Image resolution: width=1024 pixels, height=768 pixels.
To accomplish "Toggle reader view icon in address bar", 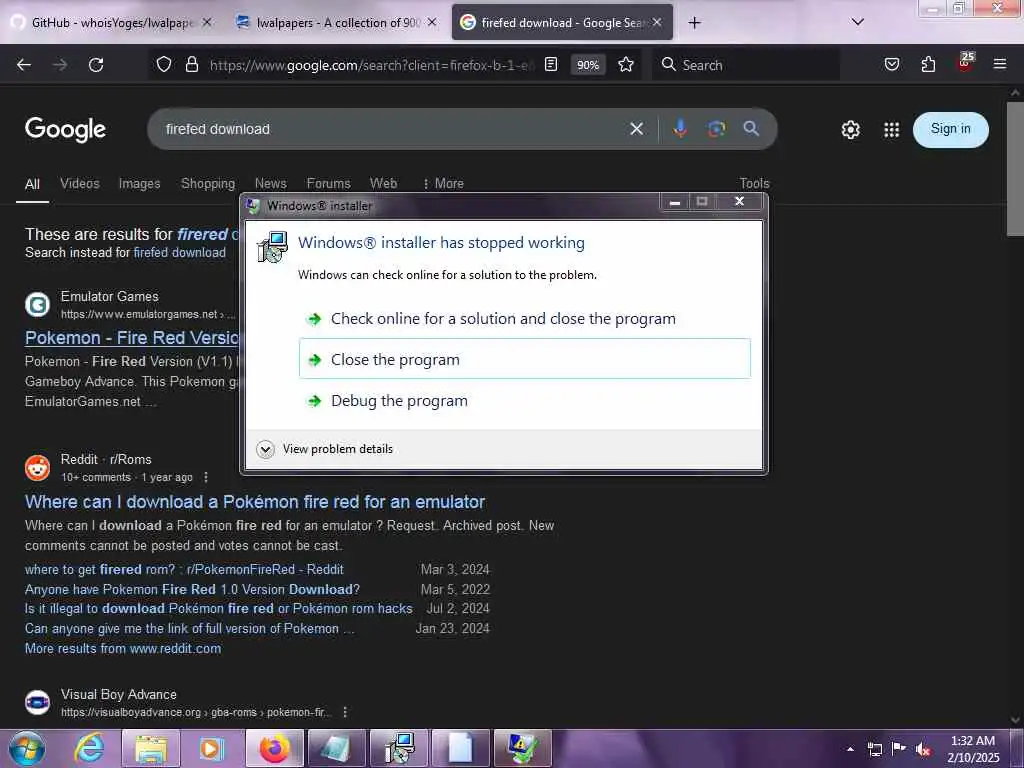I will [551, 64].
